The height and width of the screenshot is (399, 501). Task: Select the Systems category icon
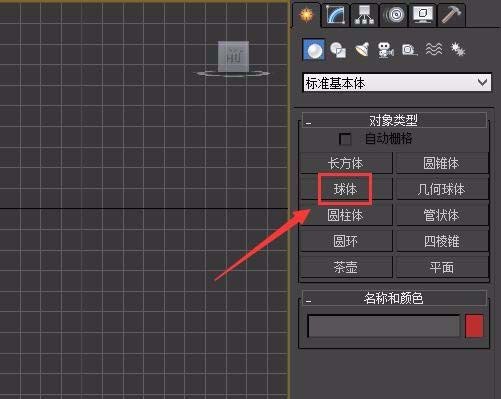point(458,50)
